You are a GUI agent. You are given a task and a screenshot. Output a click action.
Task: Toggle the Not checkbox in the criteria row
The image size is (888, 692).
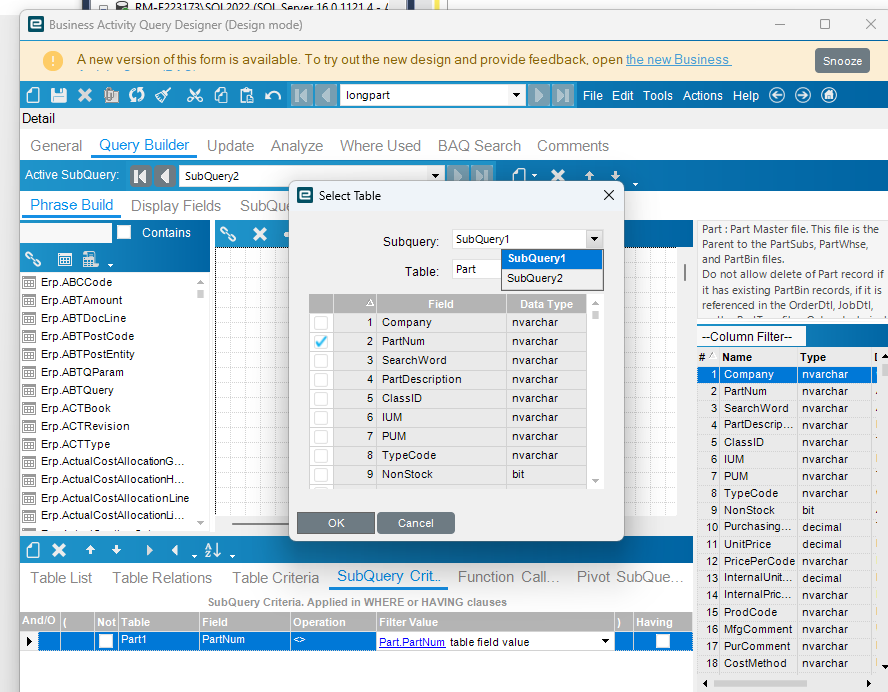point(106,640)
